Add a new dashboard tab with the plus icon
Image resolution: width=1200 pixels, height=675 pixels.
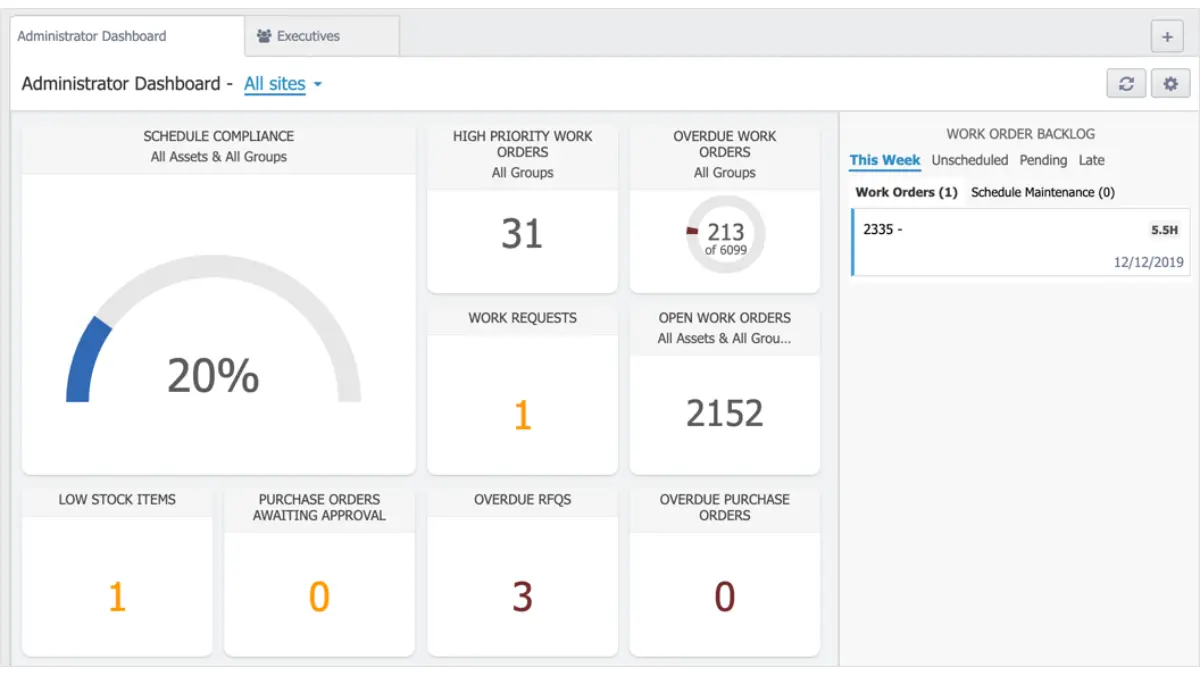tap(1167, 36)
